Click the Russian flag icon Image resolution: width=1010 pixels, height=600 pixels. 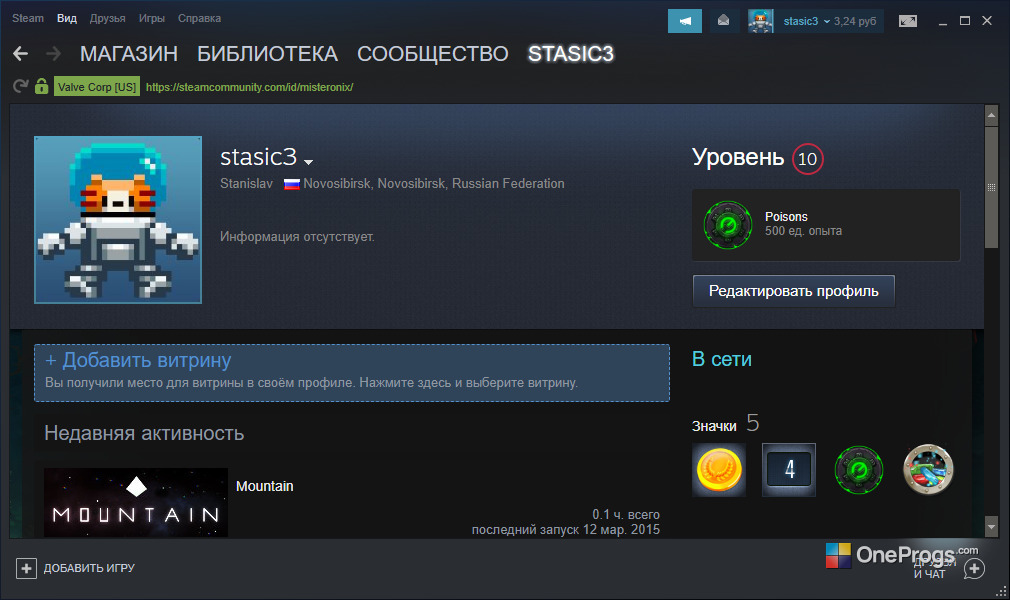tap(292, 184)
